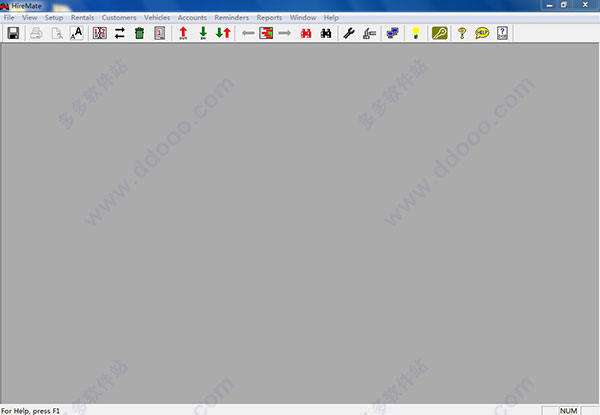Click the gray stamp tool icon
Viewport: 600px width, 415px height.
coord(369,33)
